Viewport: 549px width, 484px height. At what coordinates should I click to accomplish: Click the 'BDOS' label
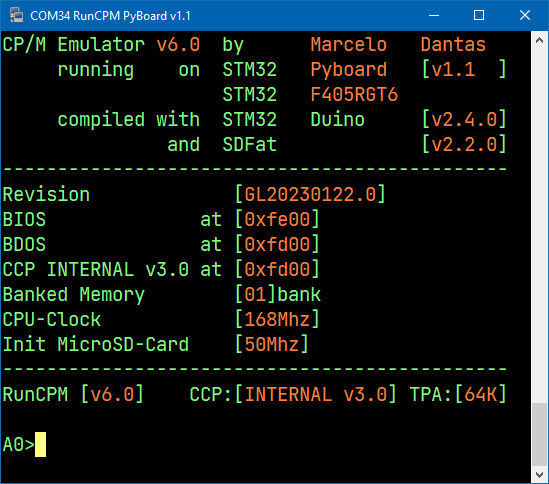[x=24, y=244]
